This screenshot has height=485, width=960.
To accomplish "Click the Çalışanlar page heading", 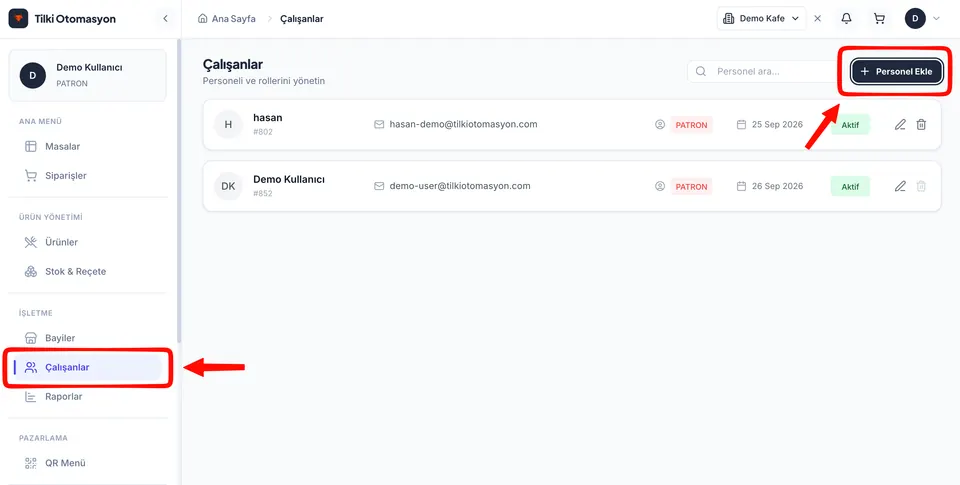I will tap(233, 64).
